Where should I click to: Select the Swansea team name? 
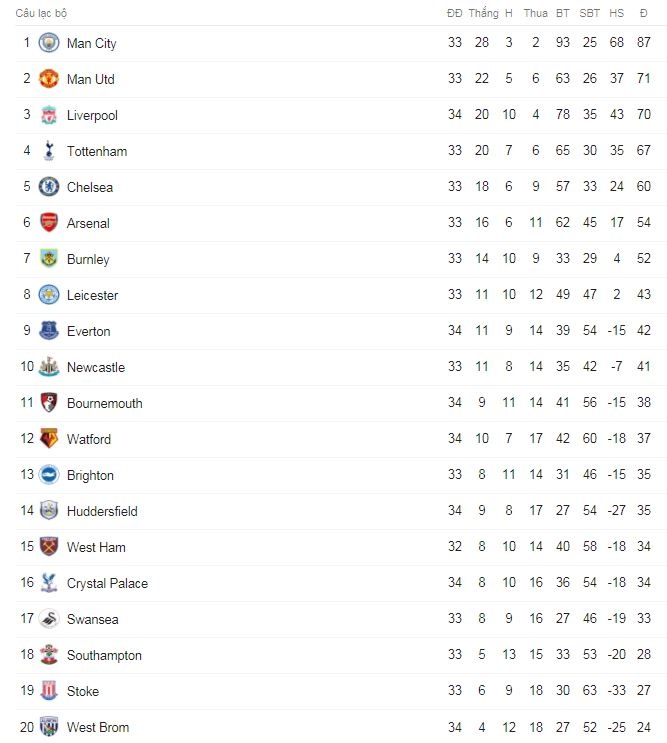pyautogui.click(x=92, y=619)
